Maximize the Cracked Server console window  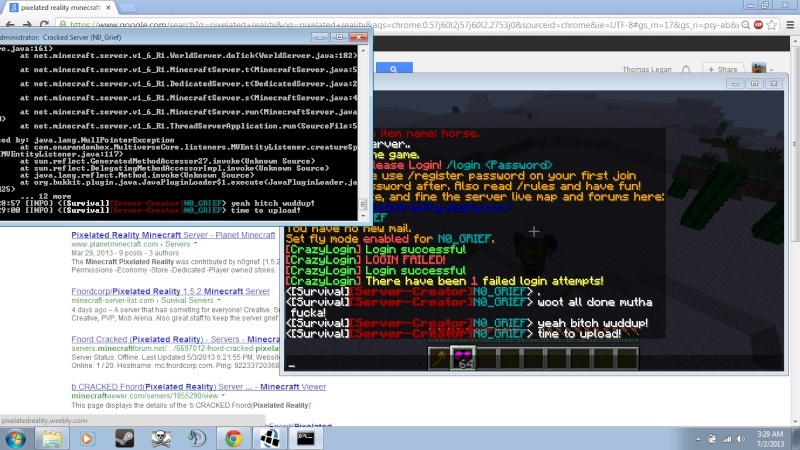[x=339, y=37]
